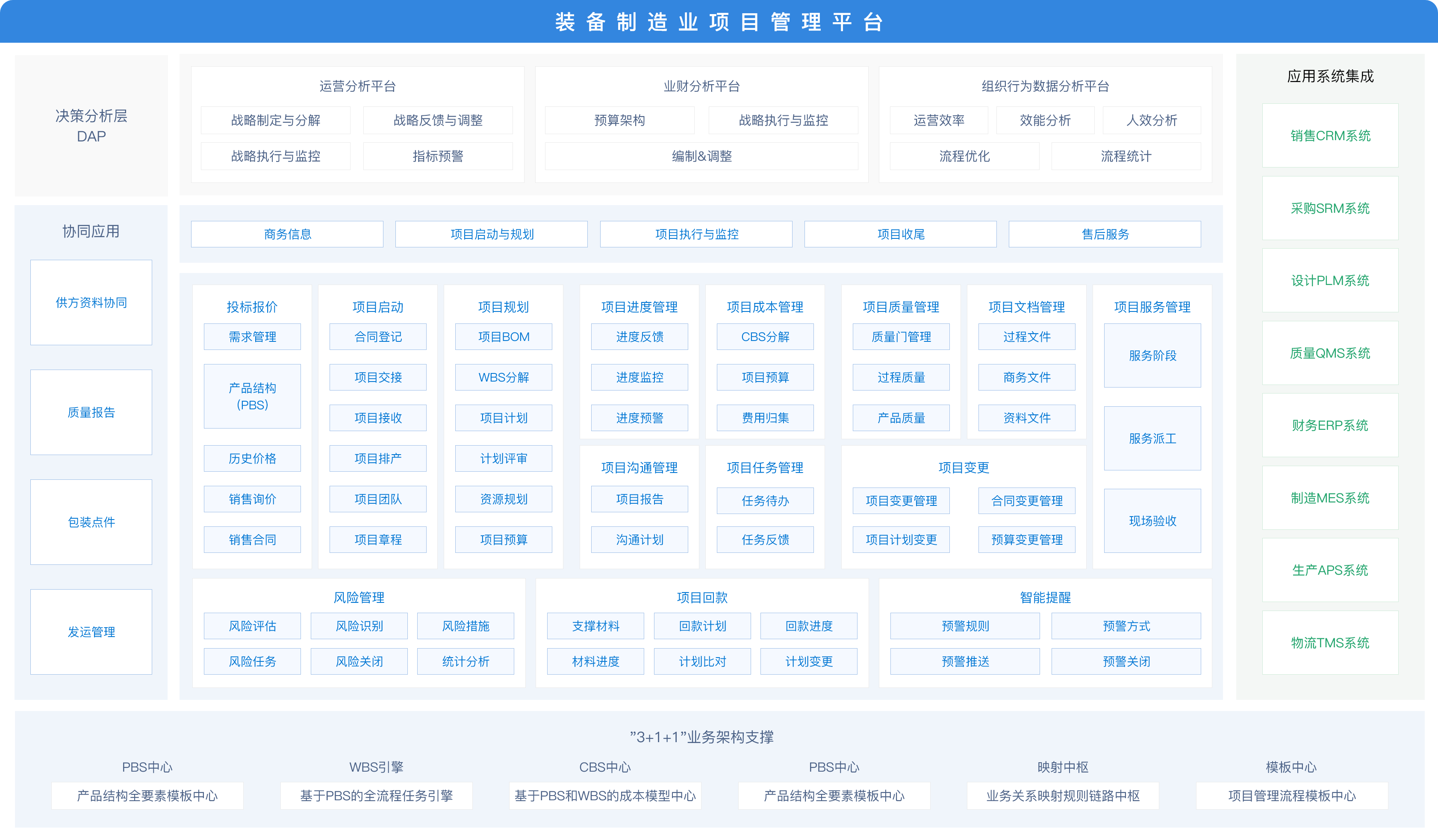Click the 产品质量 box
Screen dimensions: 1438x840
(x=901, y=418)
